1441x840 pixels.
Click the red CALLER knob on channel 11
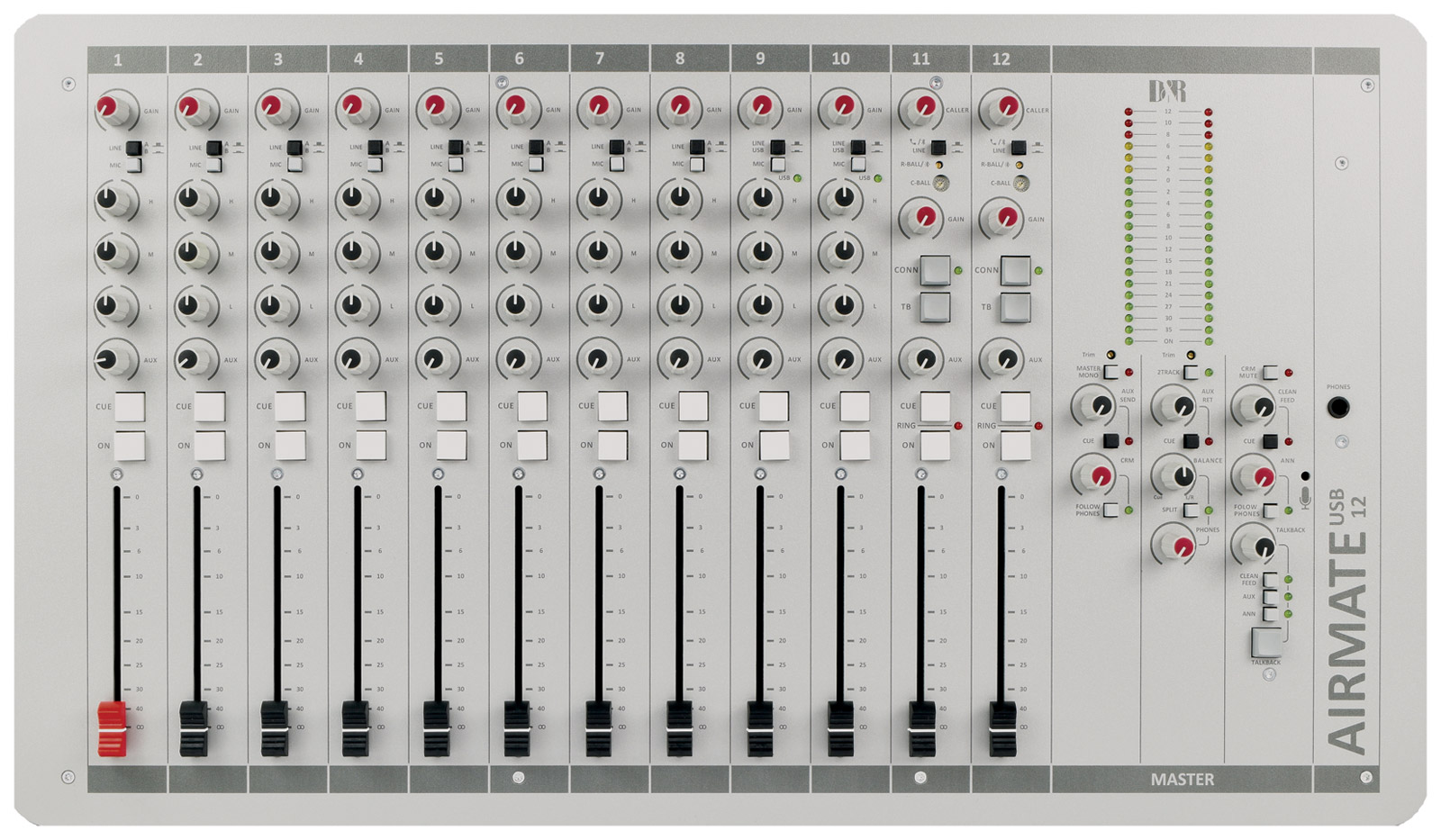[x=921, y=108]
